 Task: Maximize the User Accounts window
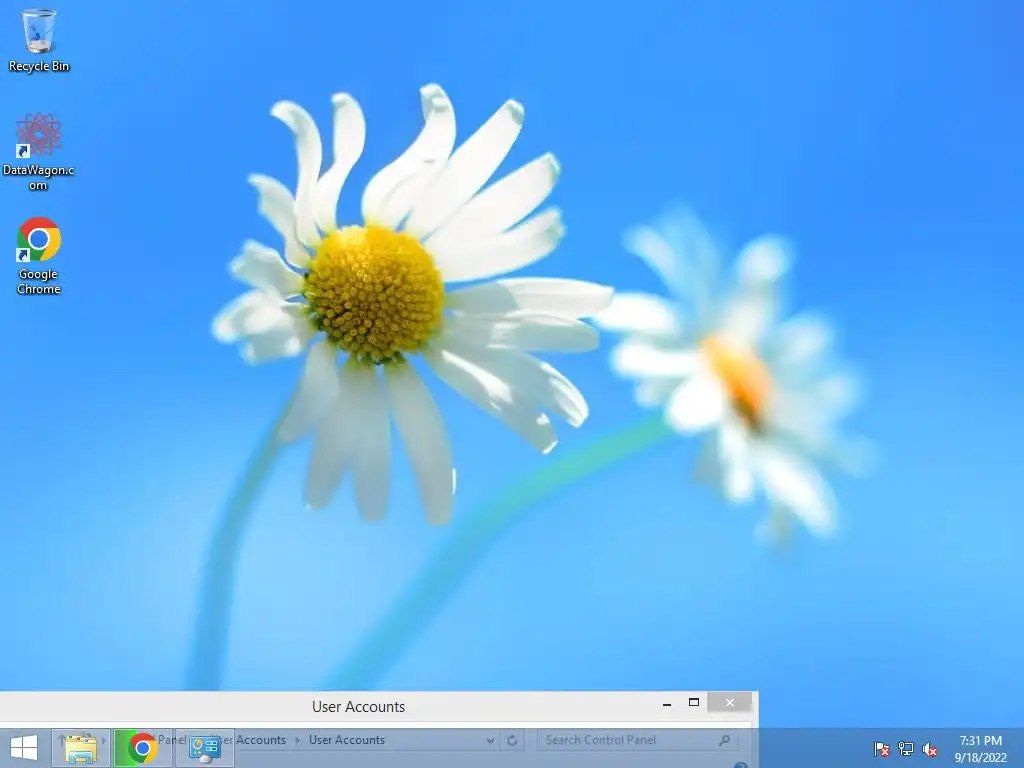coord(694,703)
